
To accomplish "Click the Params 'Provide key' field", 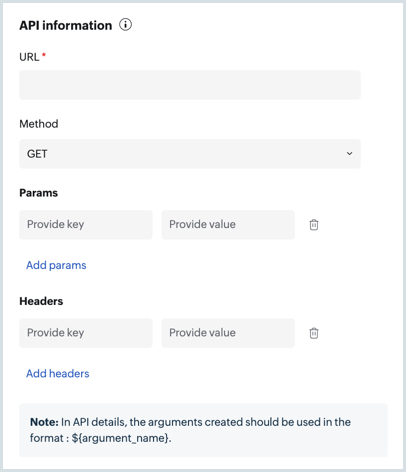I will tap(86, 225).
